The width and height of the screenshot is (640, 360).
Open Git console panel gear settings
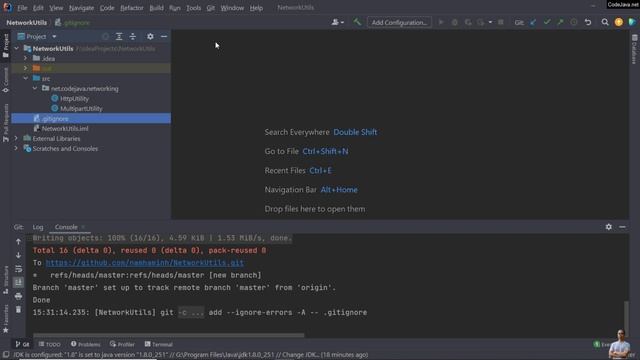tap(609, 227)
